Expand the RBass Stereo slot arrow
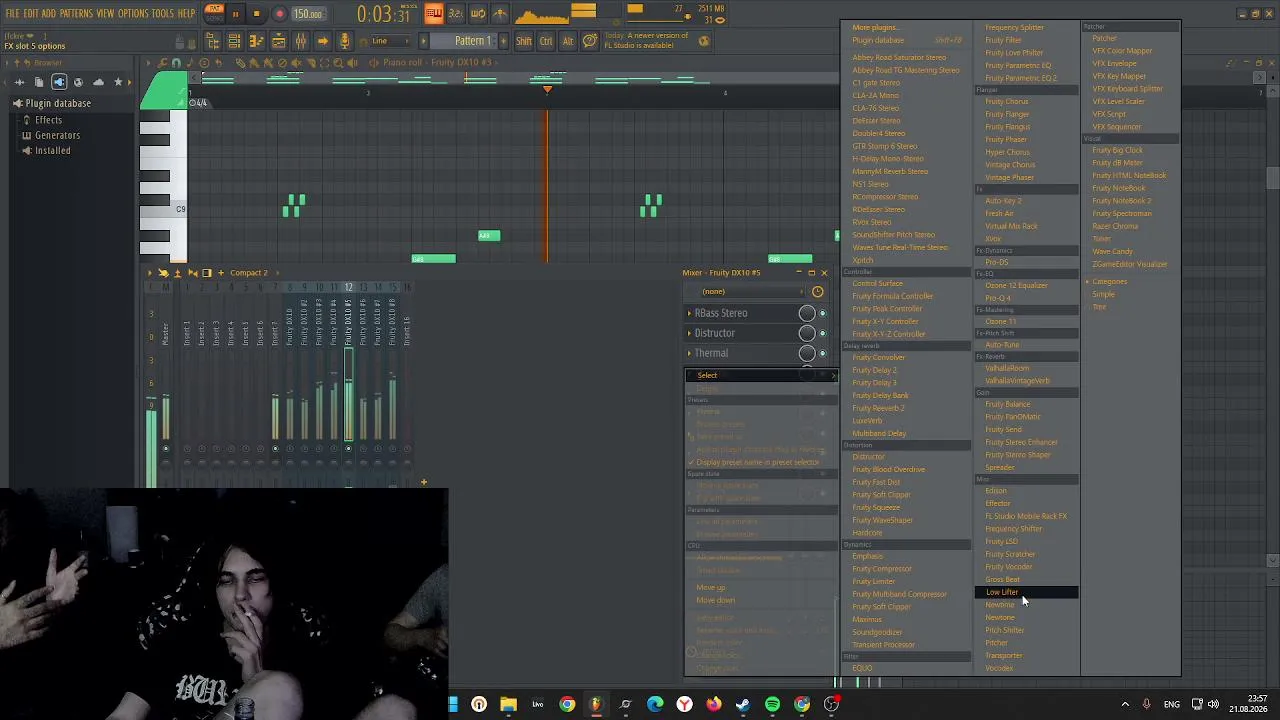This screenshot has width=1280, height=720. click(689, 313)
